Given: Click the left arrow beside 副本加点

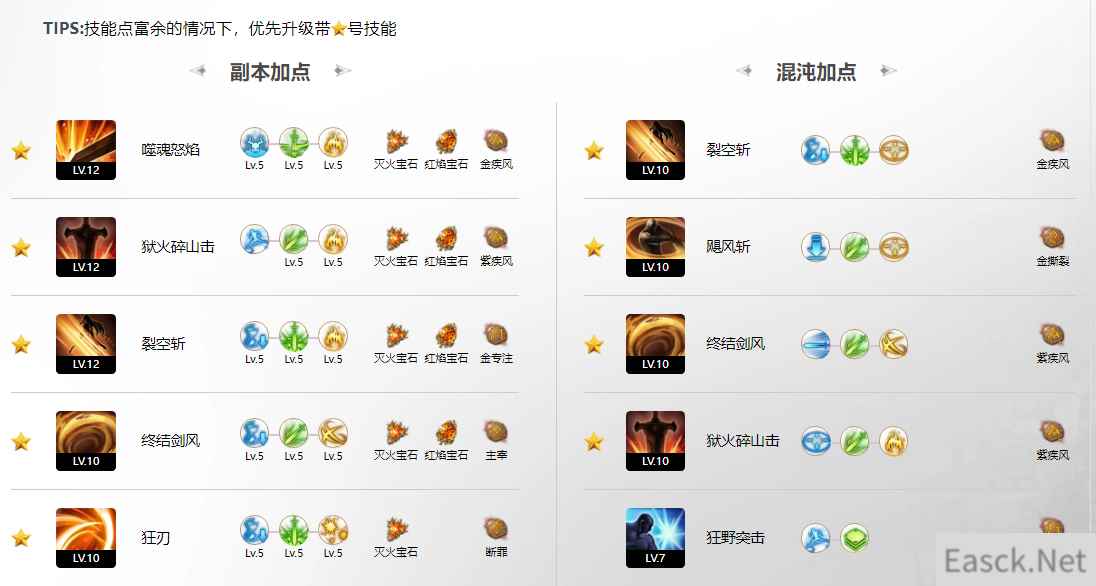Looking at the screenshot, I should pyautogui.click(x=198, y=71).
